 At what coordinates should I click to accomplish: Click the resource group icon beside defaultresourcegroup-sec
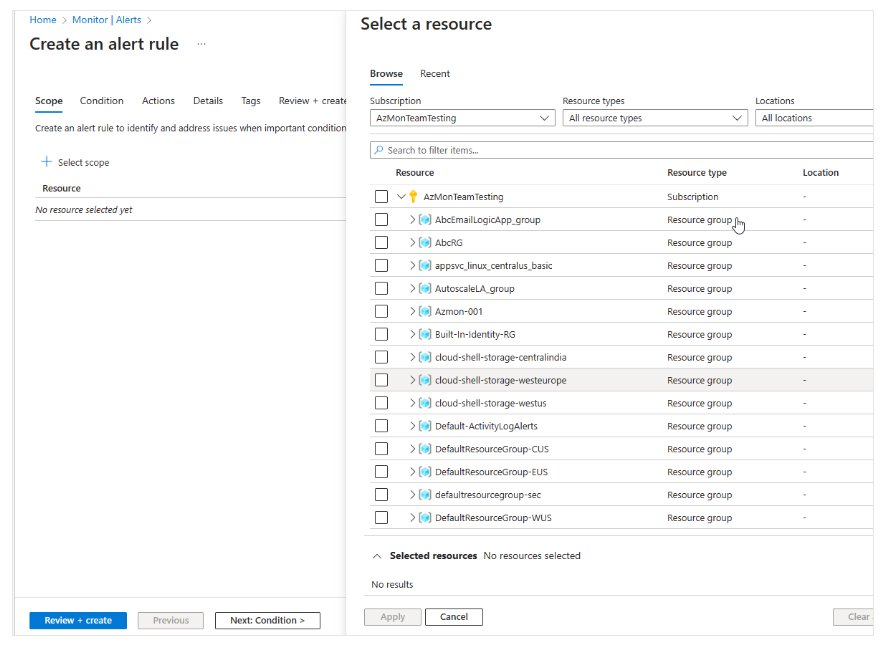point(425,494)
